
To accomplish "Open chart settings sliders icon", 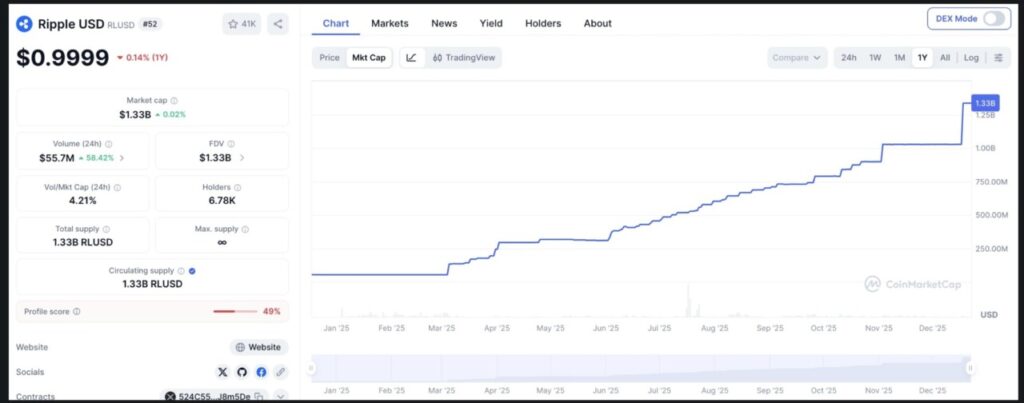I will pos(998,58).
